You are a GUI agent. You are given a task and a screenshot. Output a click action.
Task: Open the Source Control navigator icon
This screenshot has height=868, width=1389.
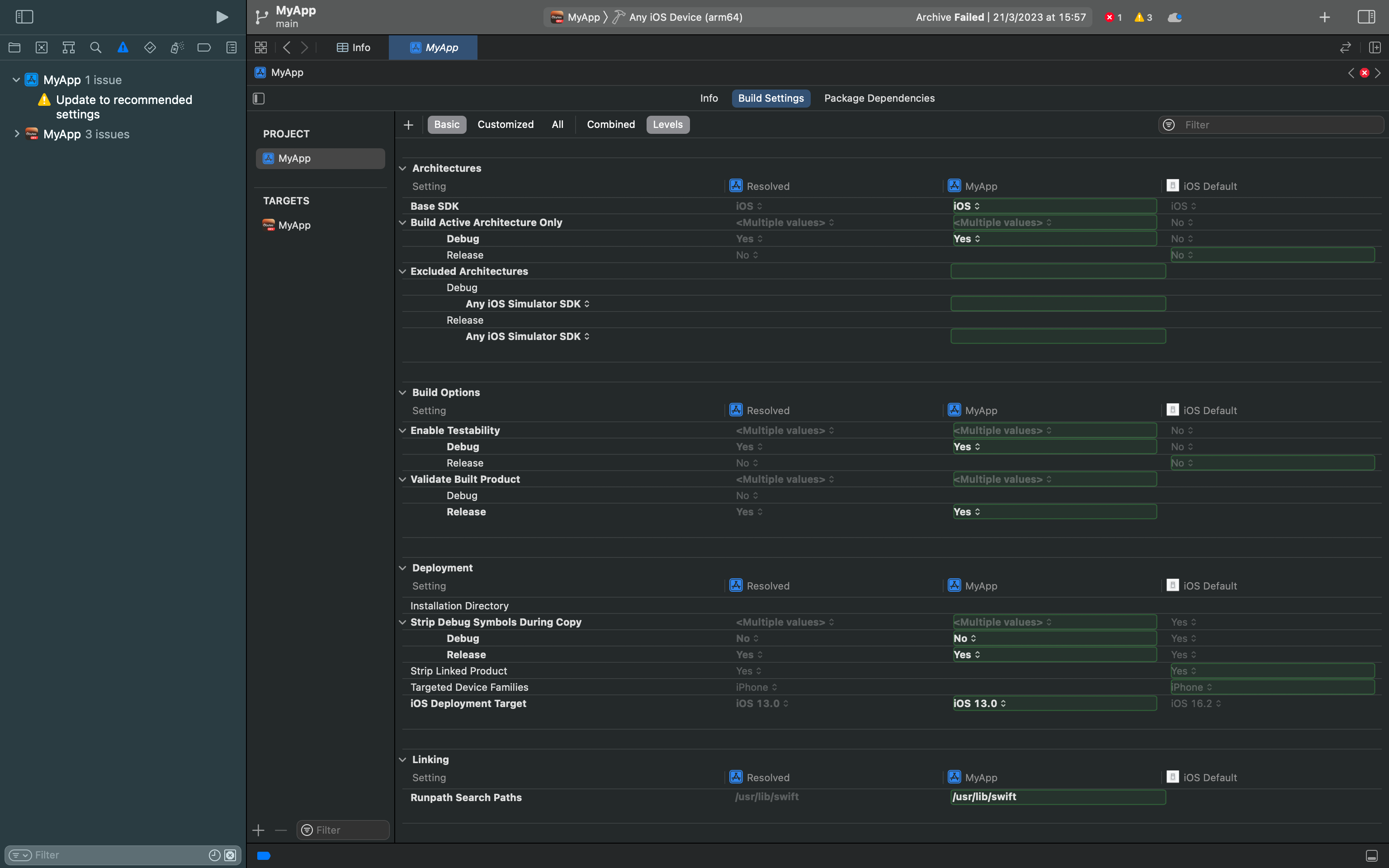coord(41,47)
